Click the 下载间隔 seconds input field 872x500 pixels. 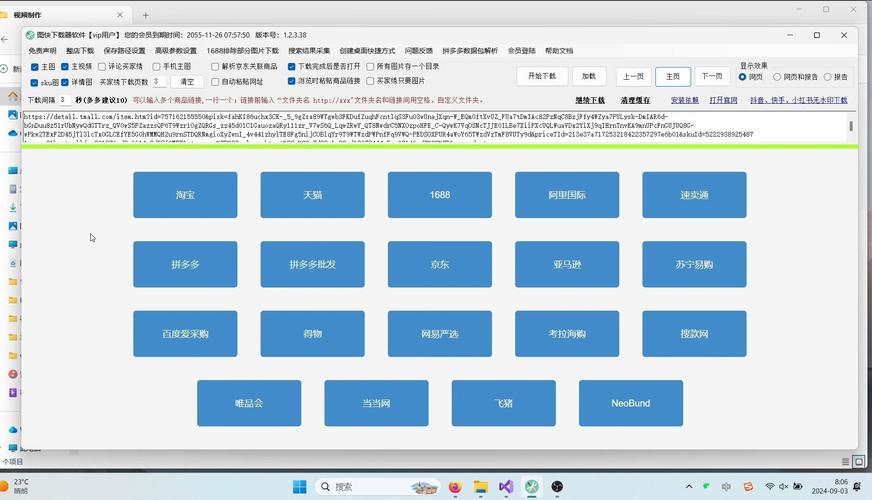click(64, 100)
